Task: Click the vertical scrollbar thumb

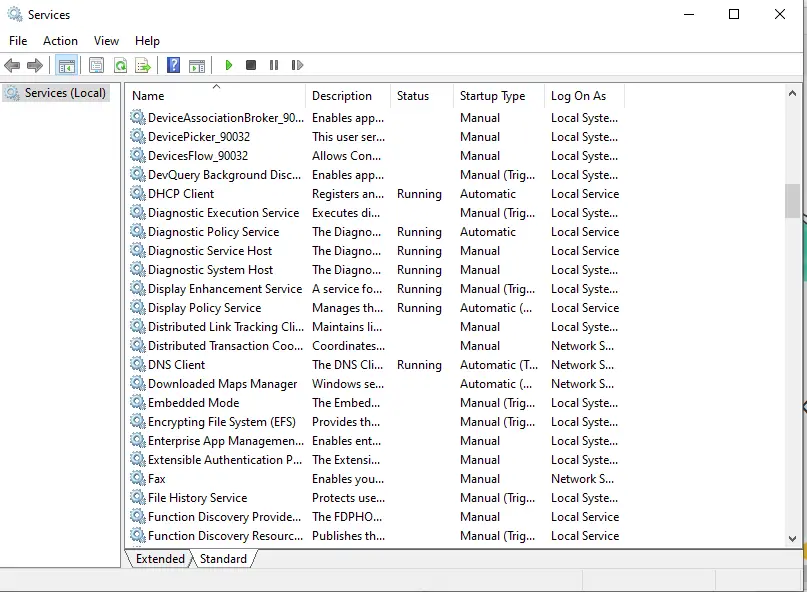Action: (793, 201)
